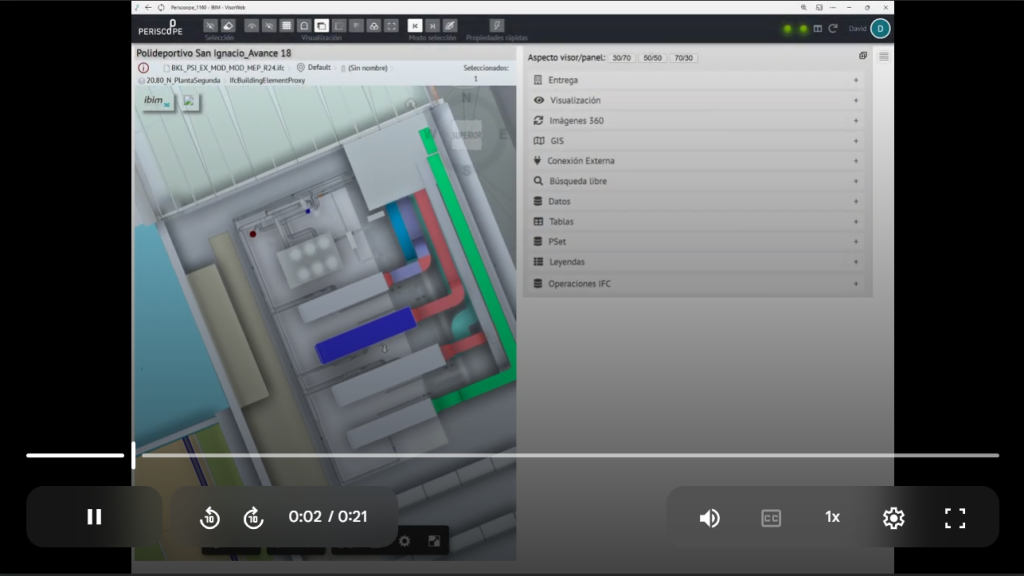This screenshot has height=576, width=1024.
Task: Select BKL_PSI_EX_MOD_MOD_MEP_R24.ifc breadcrumb
Action: click(227, 68)
